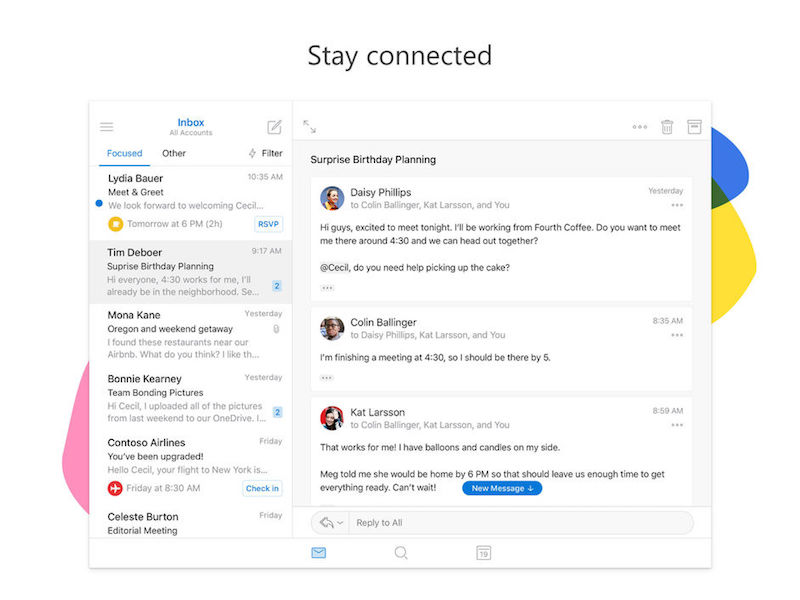Expand quoted text in Daisy Phillips' message

click(327, 288)
